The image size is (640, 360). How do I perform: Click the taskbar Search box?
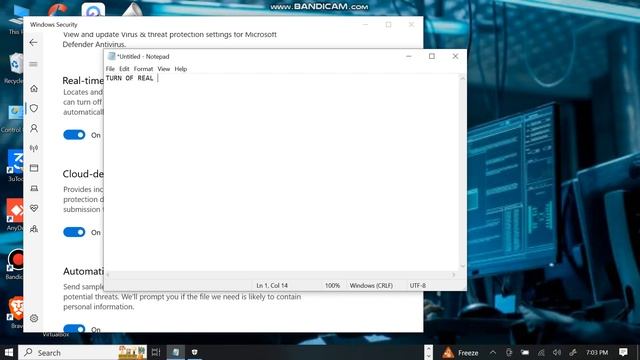83,352
